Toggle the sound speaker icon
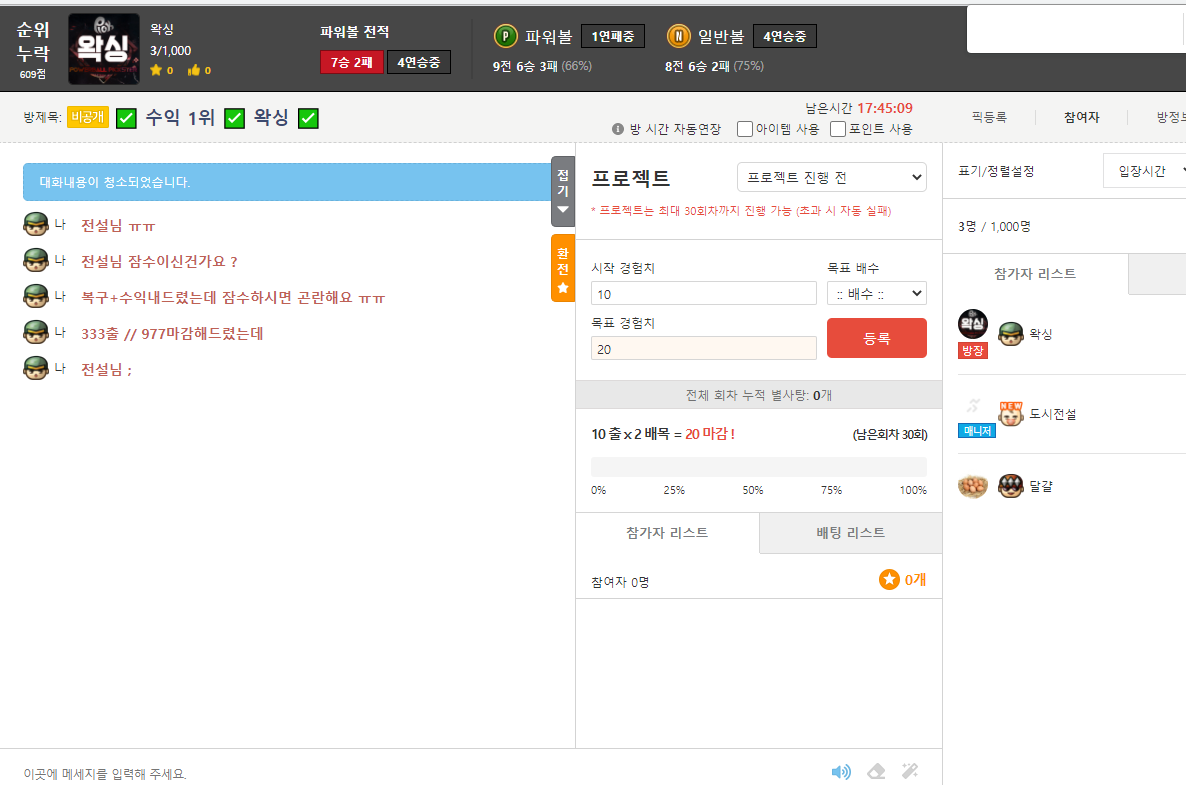This screenshot has width=1186, height=785. (x=841, y=771)
